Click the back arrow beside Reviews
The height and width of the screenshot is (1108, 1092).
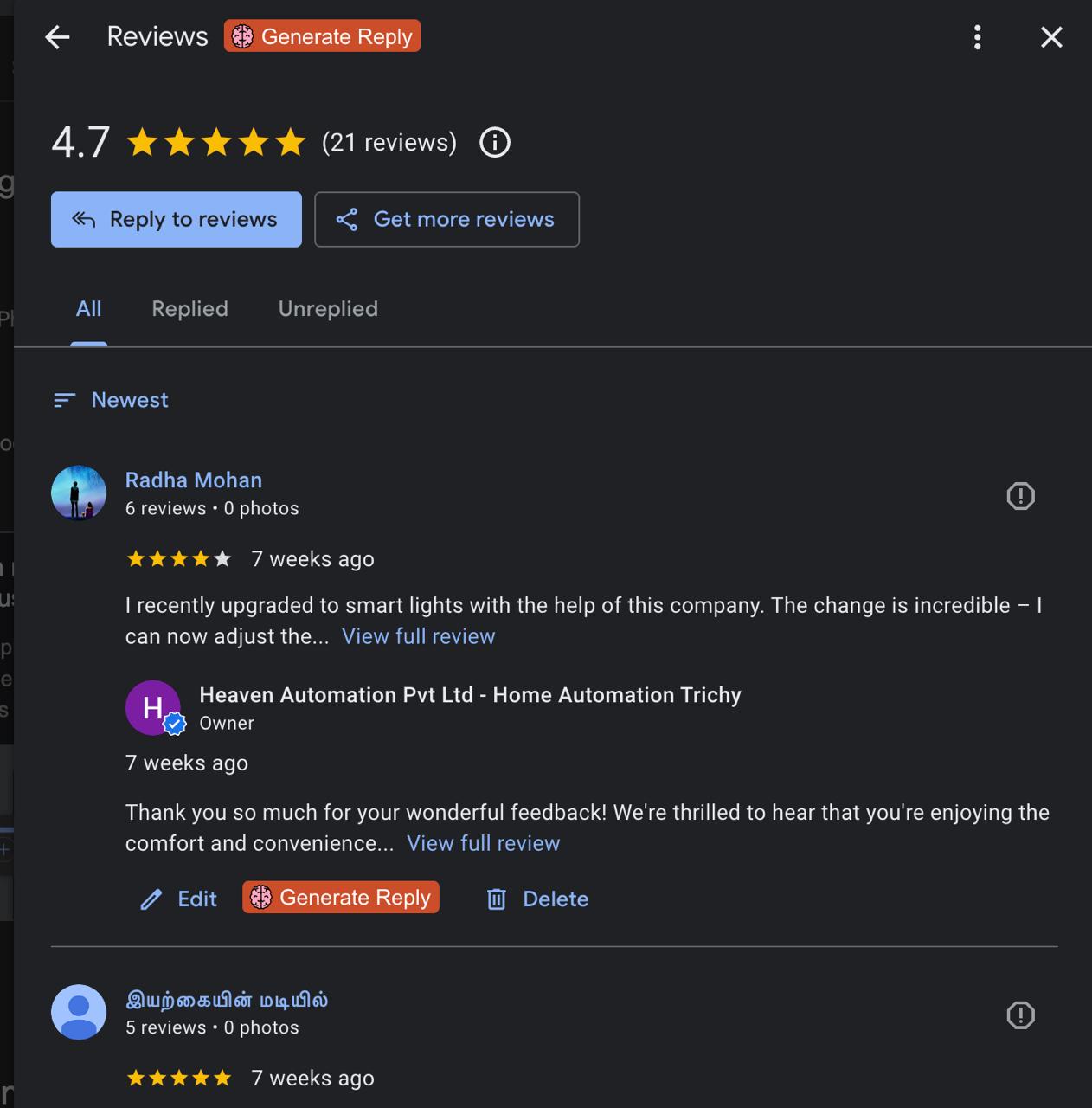57,37
